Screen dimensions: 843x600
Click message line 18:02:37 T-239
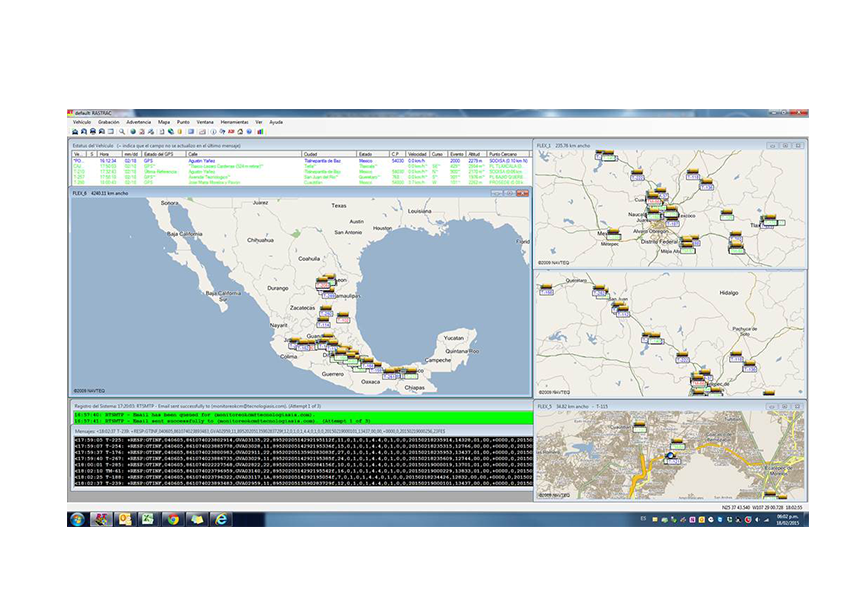point(303,483)
